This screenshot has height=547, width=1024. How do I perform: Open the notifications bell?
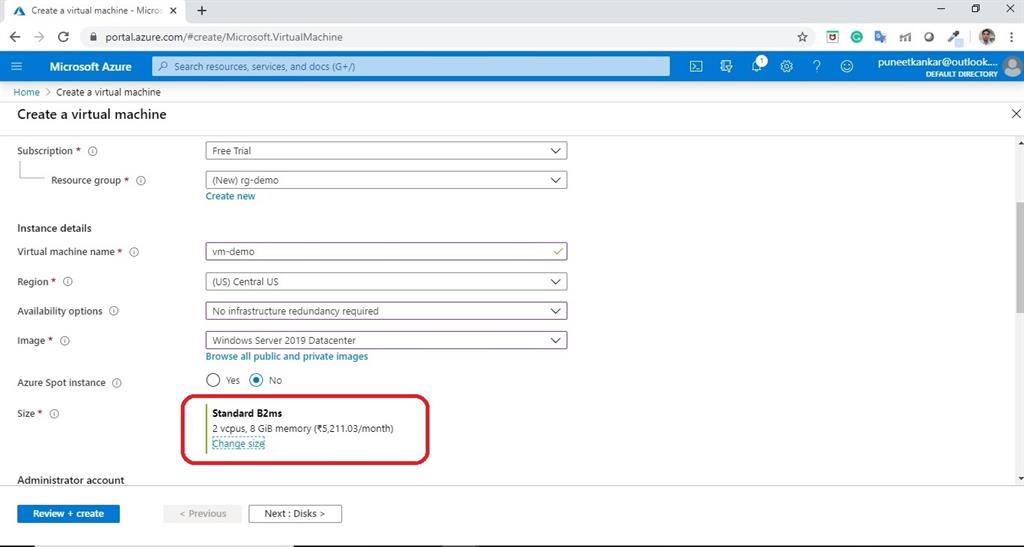pyautogui.click(x=757, y=66)
